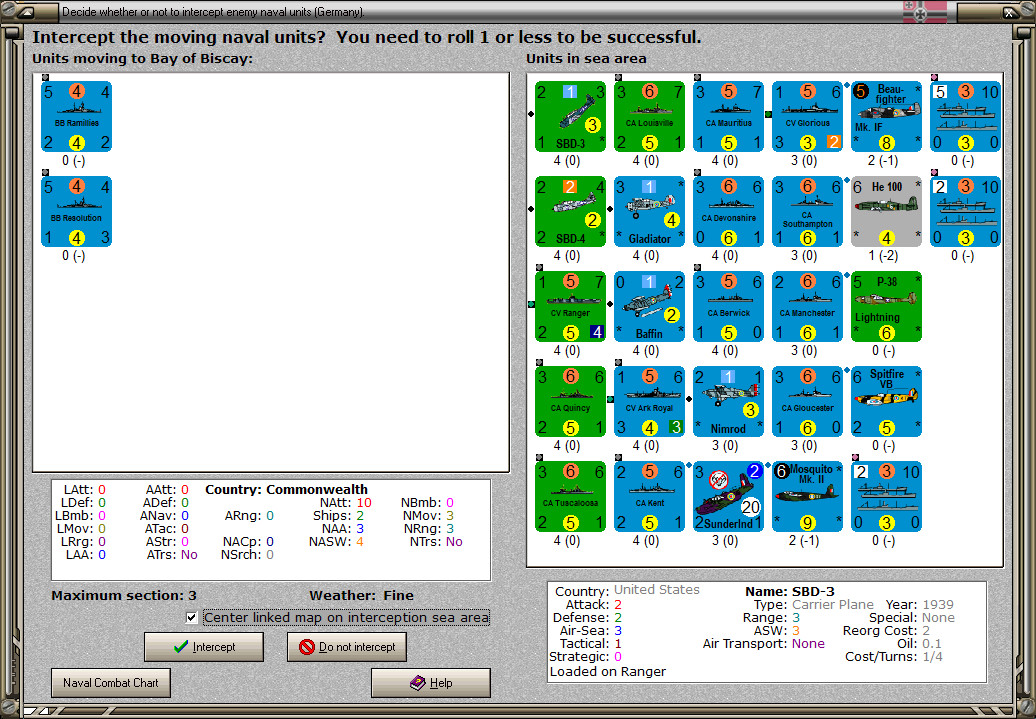The image size is (1036, 719).
Task: Click the Baffin carrier plane unit
Action: pos(649,307)
